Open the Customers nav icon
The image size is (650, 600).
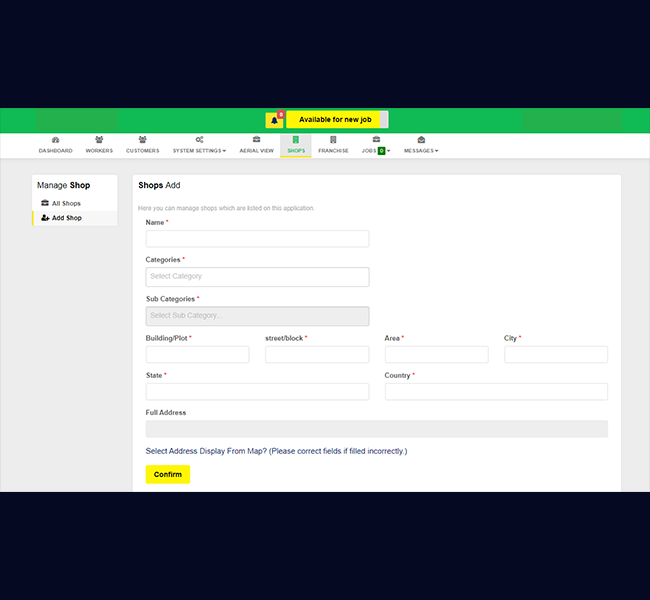(x=142, y=140)
